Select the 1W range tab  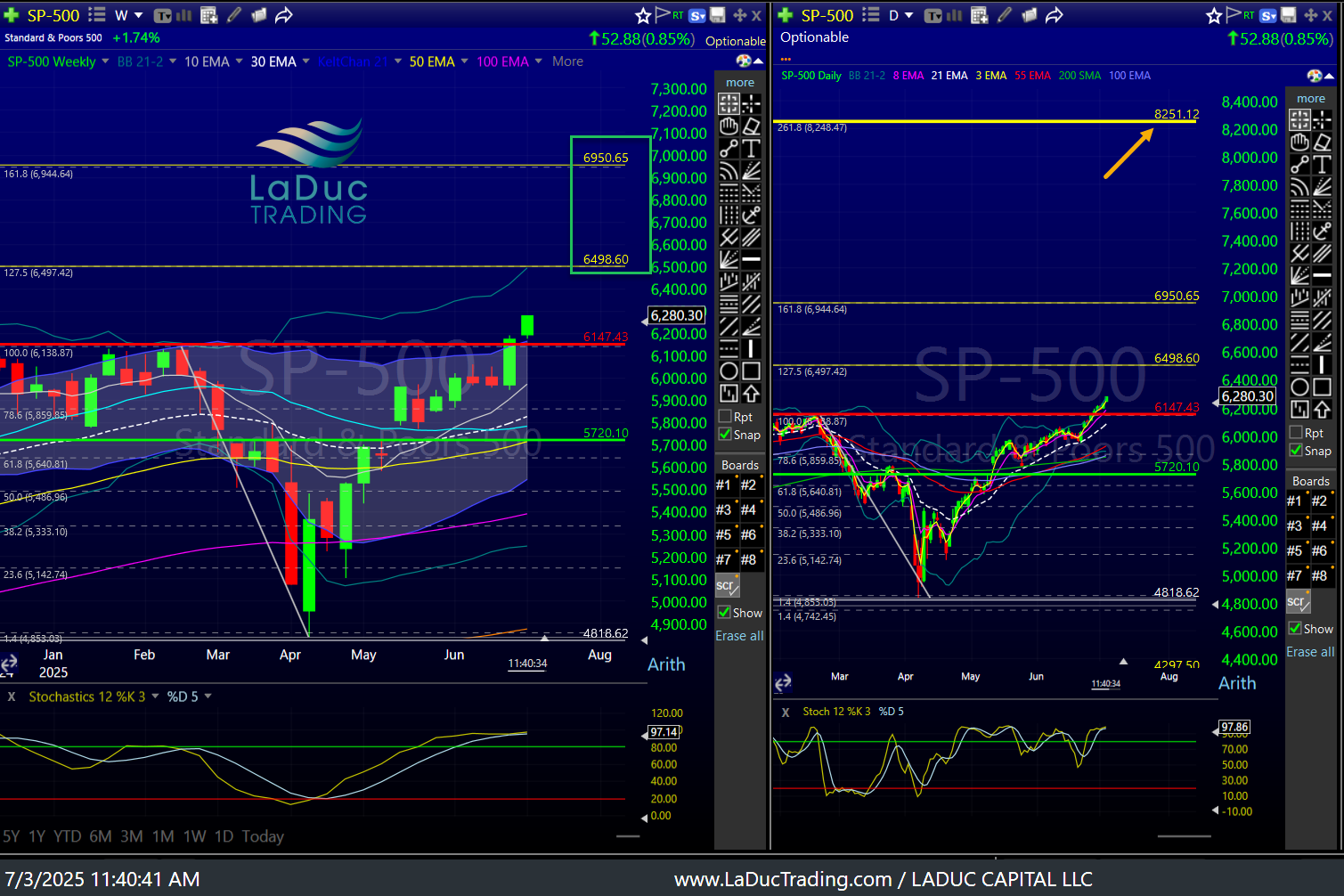pos(195,836)
